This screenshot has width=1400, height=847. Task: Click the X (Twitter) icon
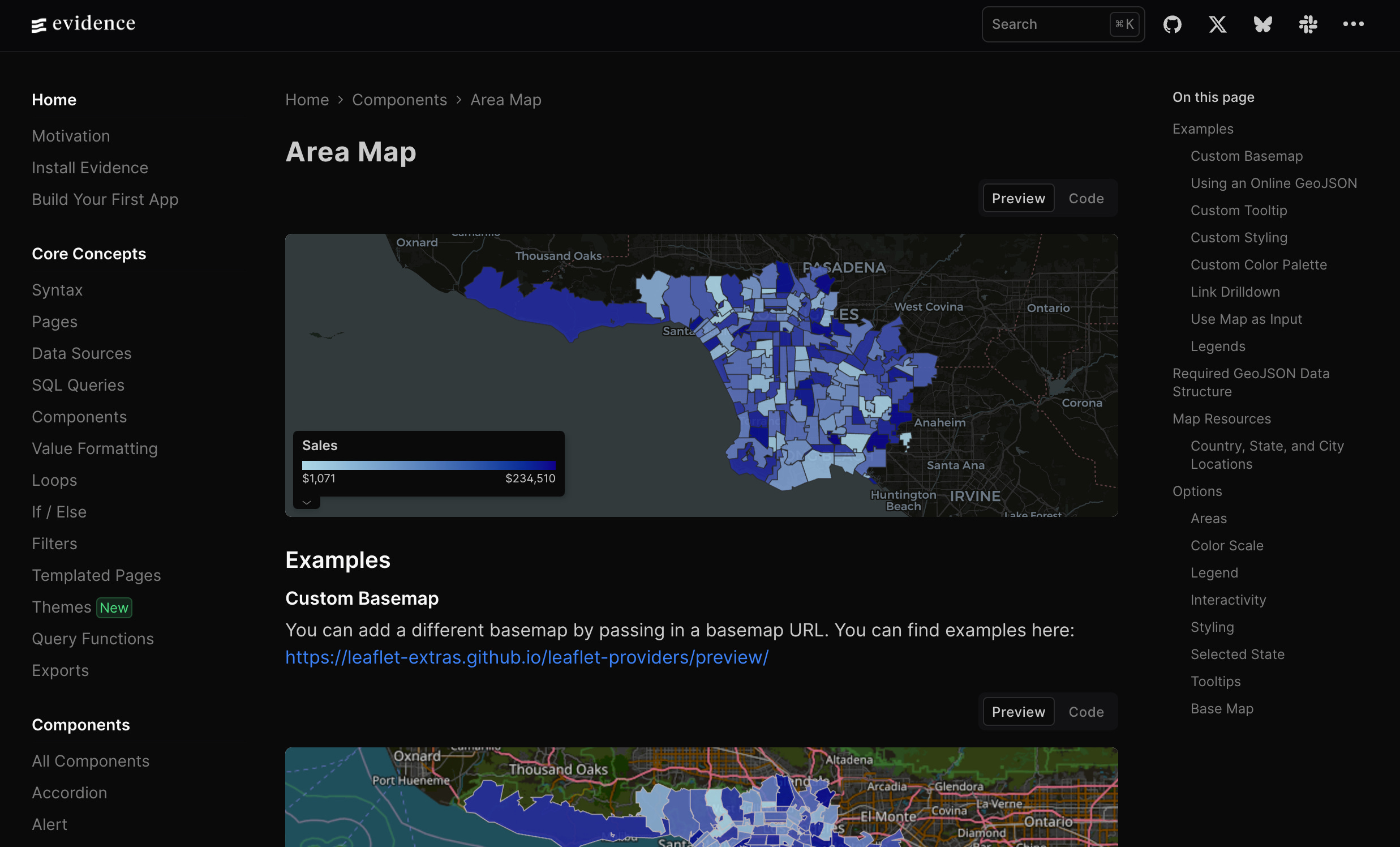1217,24
